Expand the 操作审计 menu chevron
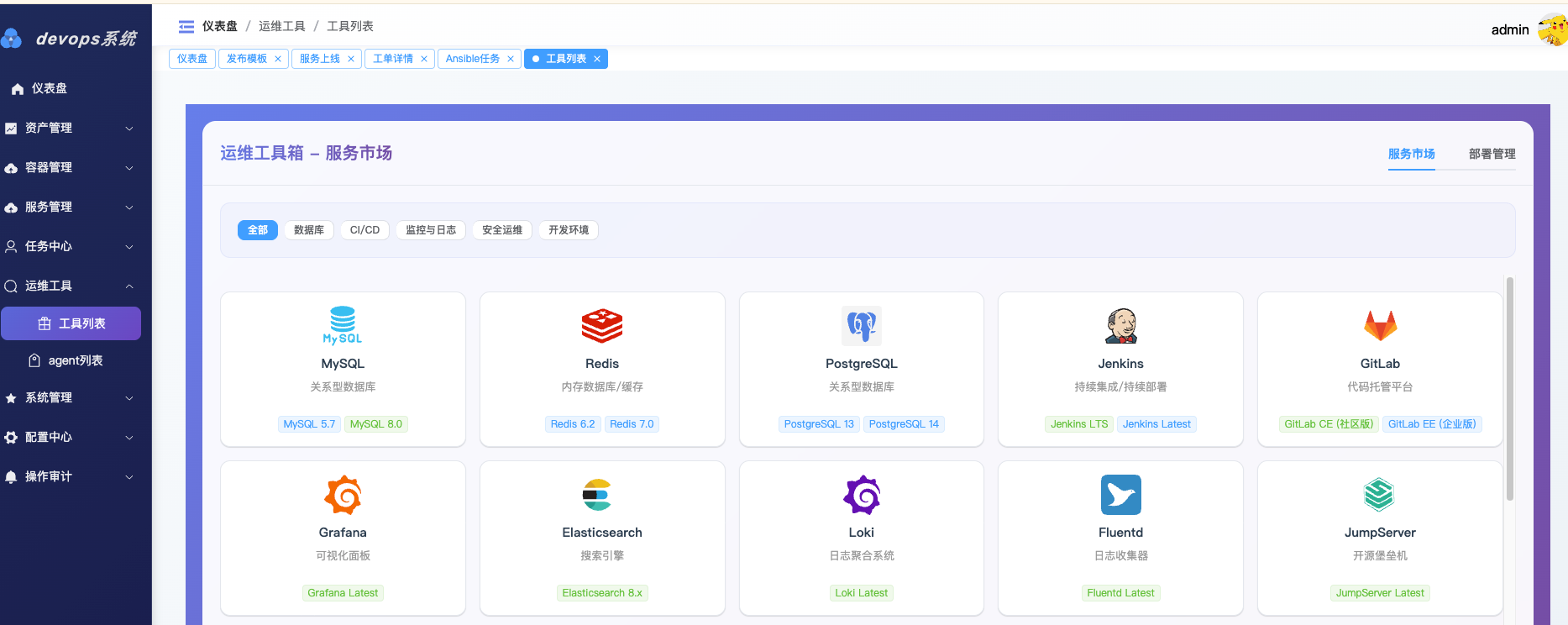The width and height of the screenshot is (1568, 625). point(129,477)
